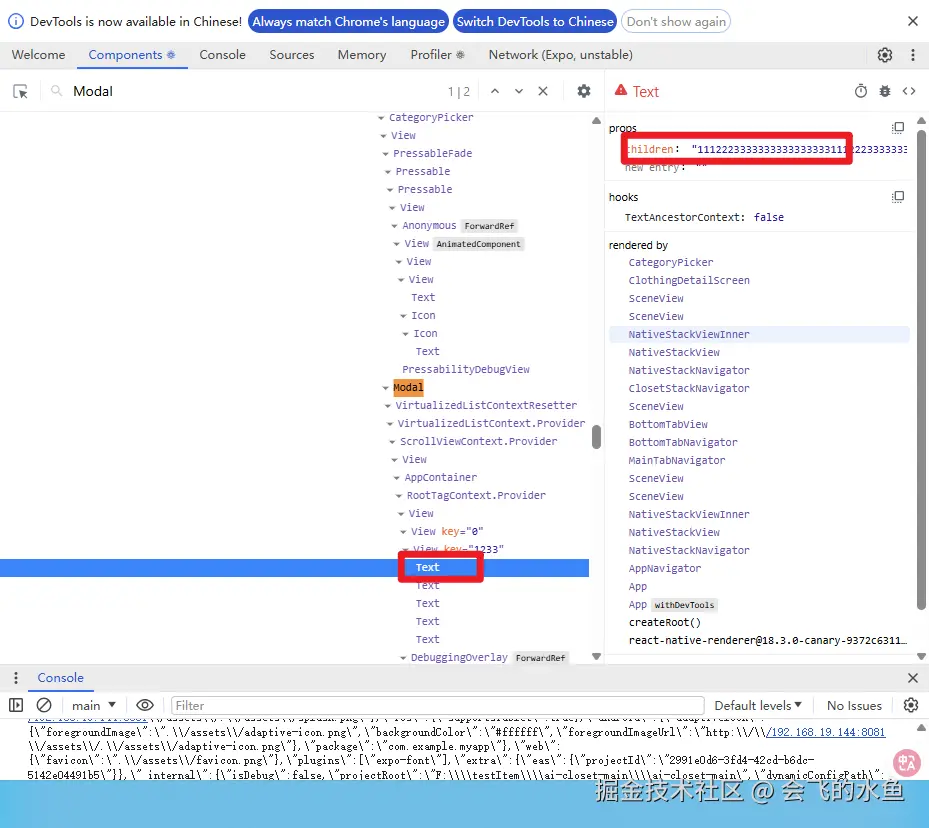Viewport: 929px width, 828px height.
Task: Collapse the Modal tree node
Action: point(386,388)
